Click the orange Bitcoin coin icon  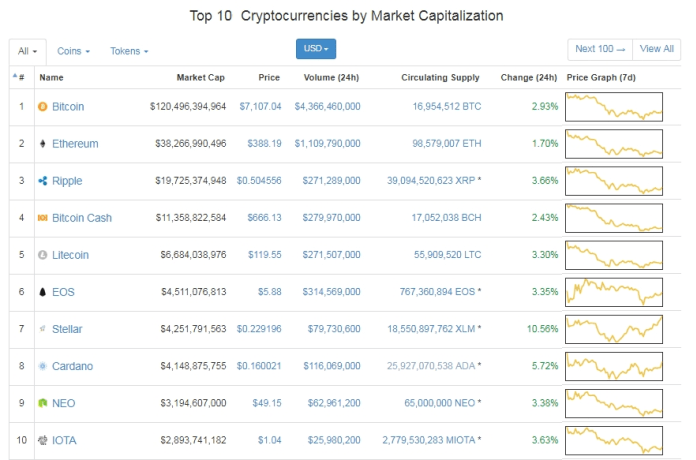(x=42, y=107)
